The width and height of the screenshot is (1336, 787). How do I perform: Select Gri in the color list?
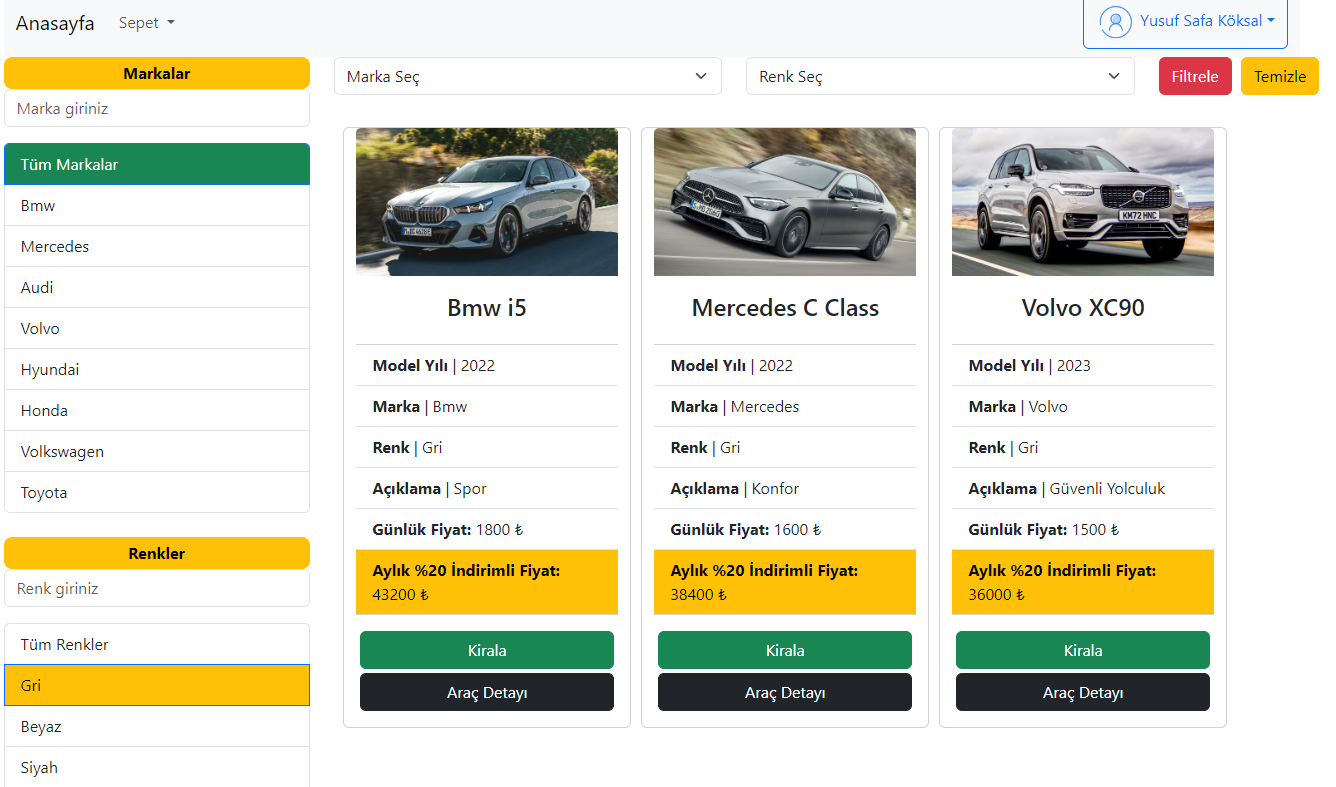(157, 685)
